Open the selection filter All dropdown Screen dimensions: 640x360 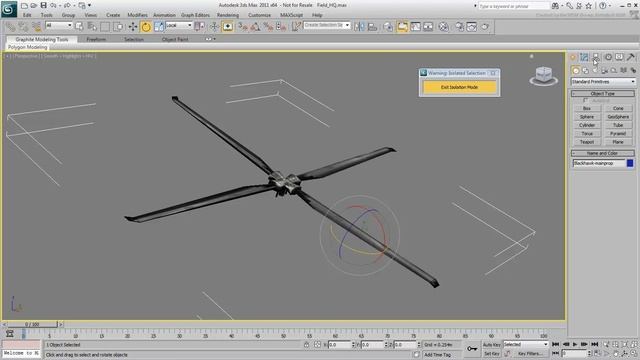pyautogui.click(x=59, y=25)
